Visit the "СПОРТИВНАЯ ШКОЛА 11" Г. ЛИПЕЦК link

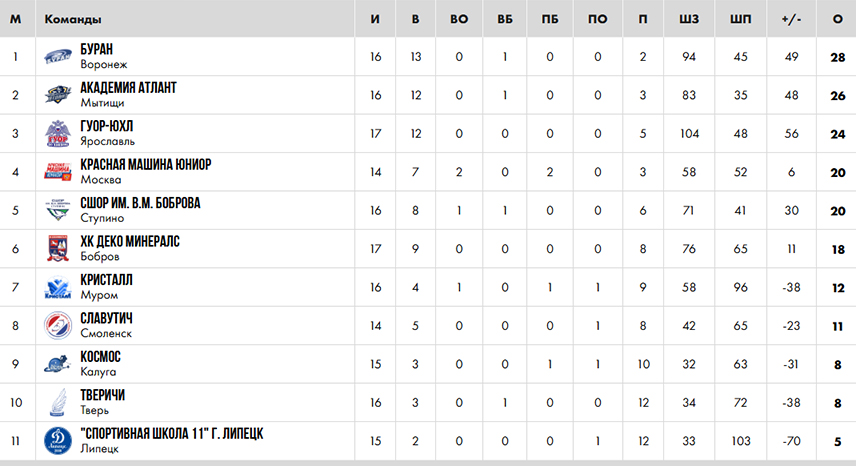click(171, 434)
